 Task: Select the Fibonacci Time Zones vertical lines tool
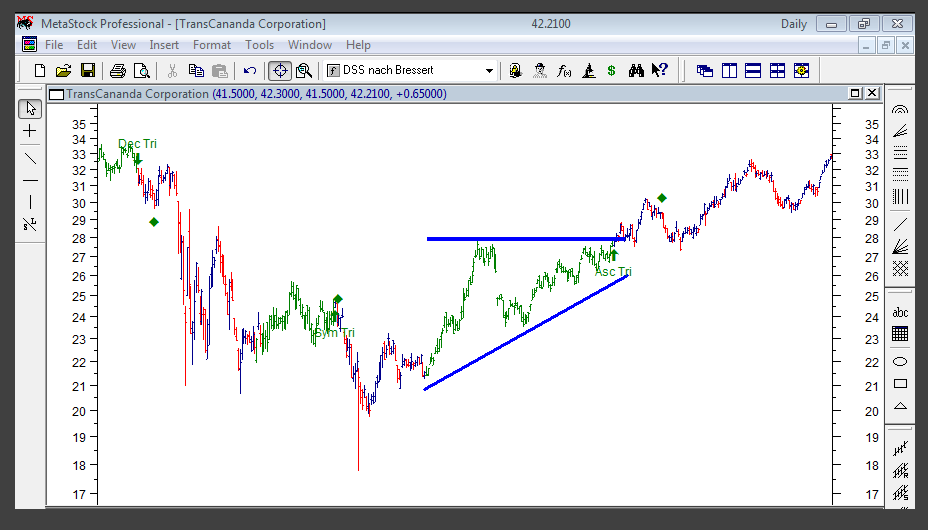(x=900, y=196)
